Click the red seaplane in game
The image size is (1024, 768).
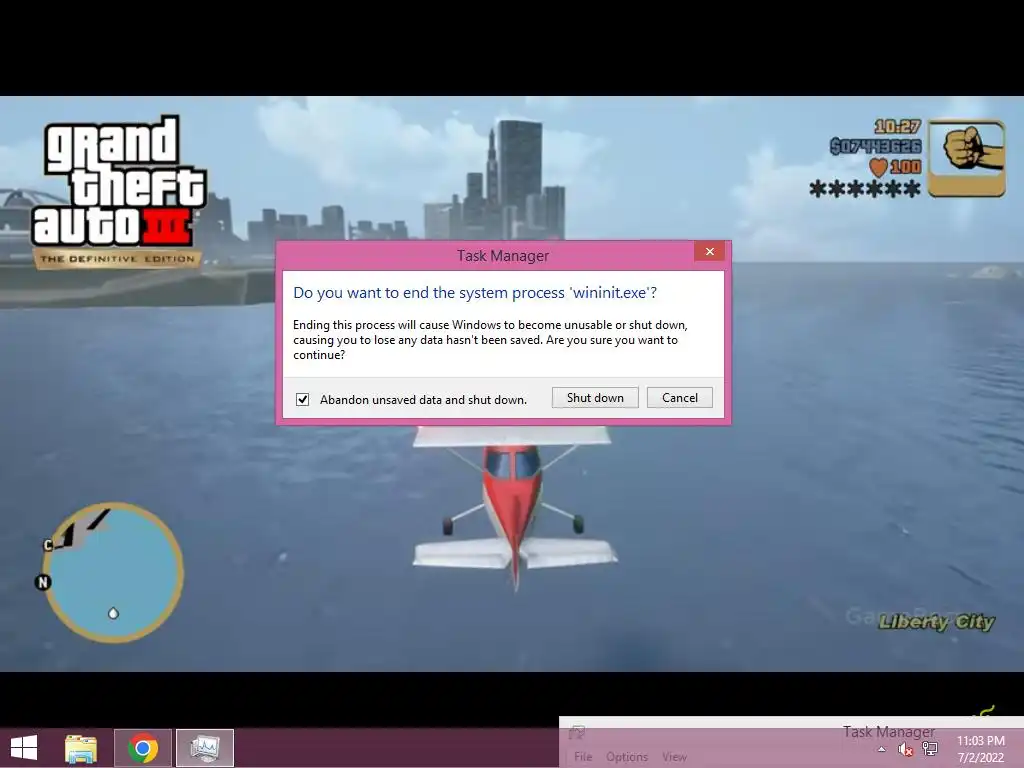tap(514, 508)
